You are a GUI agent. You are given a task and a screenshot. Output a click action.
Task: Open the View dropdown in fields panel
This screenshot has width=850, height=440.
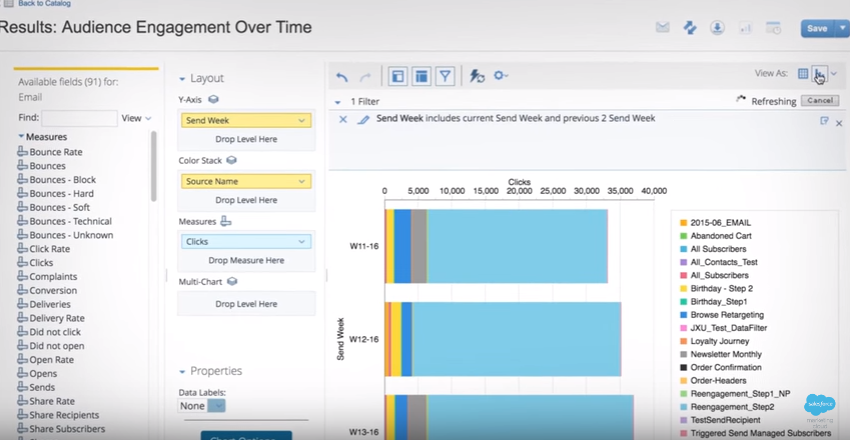pos(136,118)
